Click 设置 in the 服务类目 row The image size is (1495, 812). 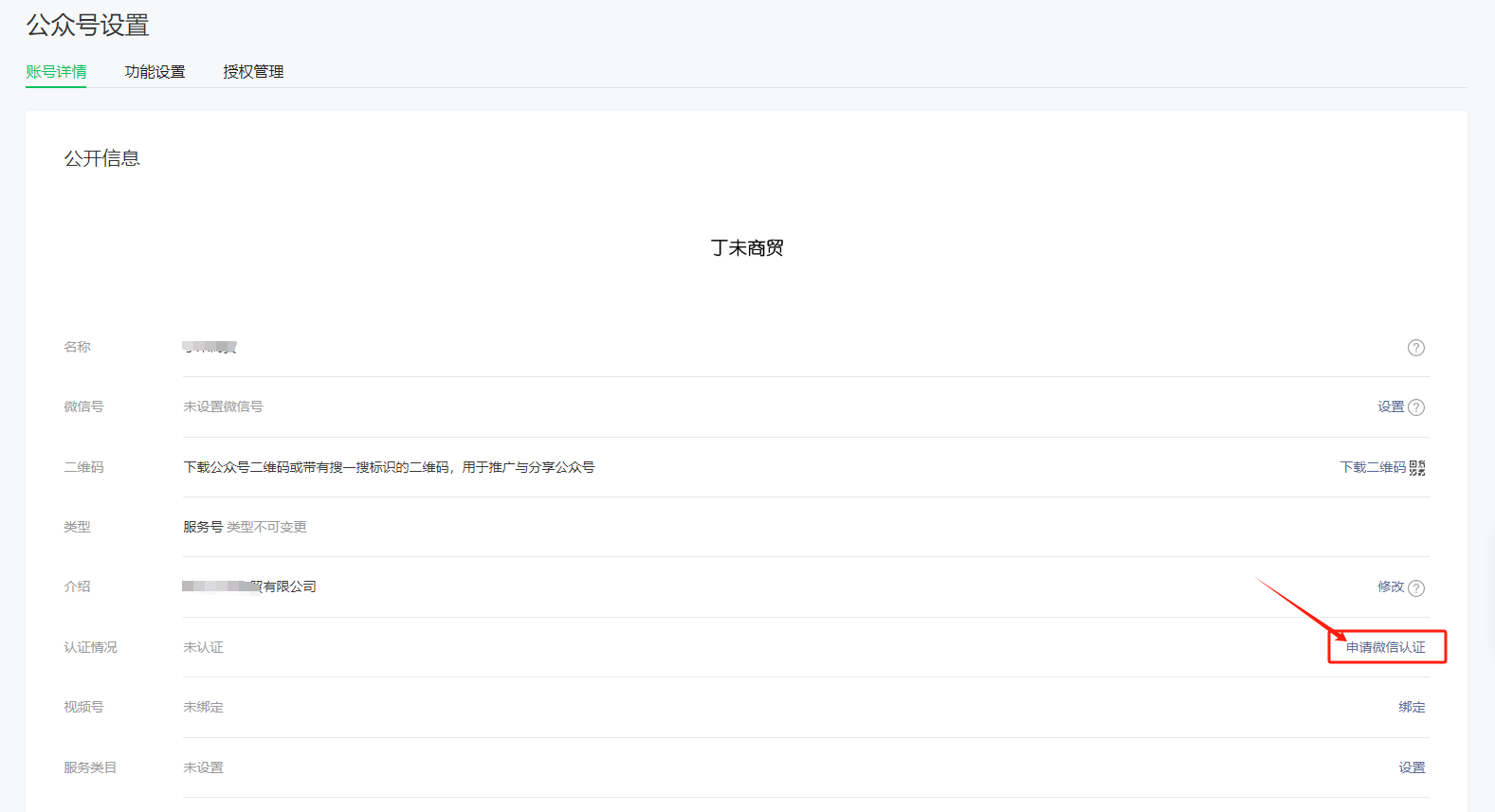pos(1412,767)
